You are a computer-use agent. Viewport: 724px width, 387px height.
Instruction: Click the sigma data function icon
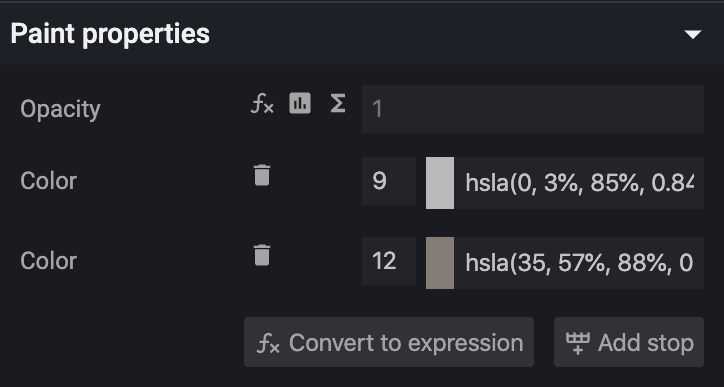338,103
